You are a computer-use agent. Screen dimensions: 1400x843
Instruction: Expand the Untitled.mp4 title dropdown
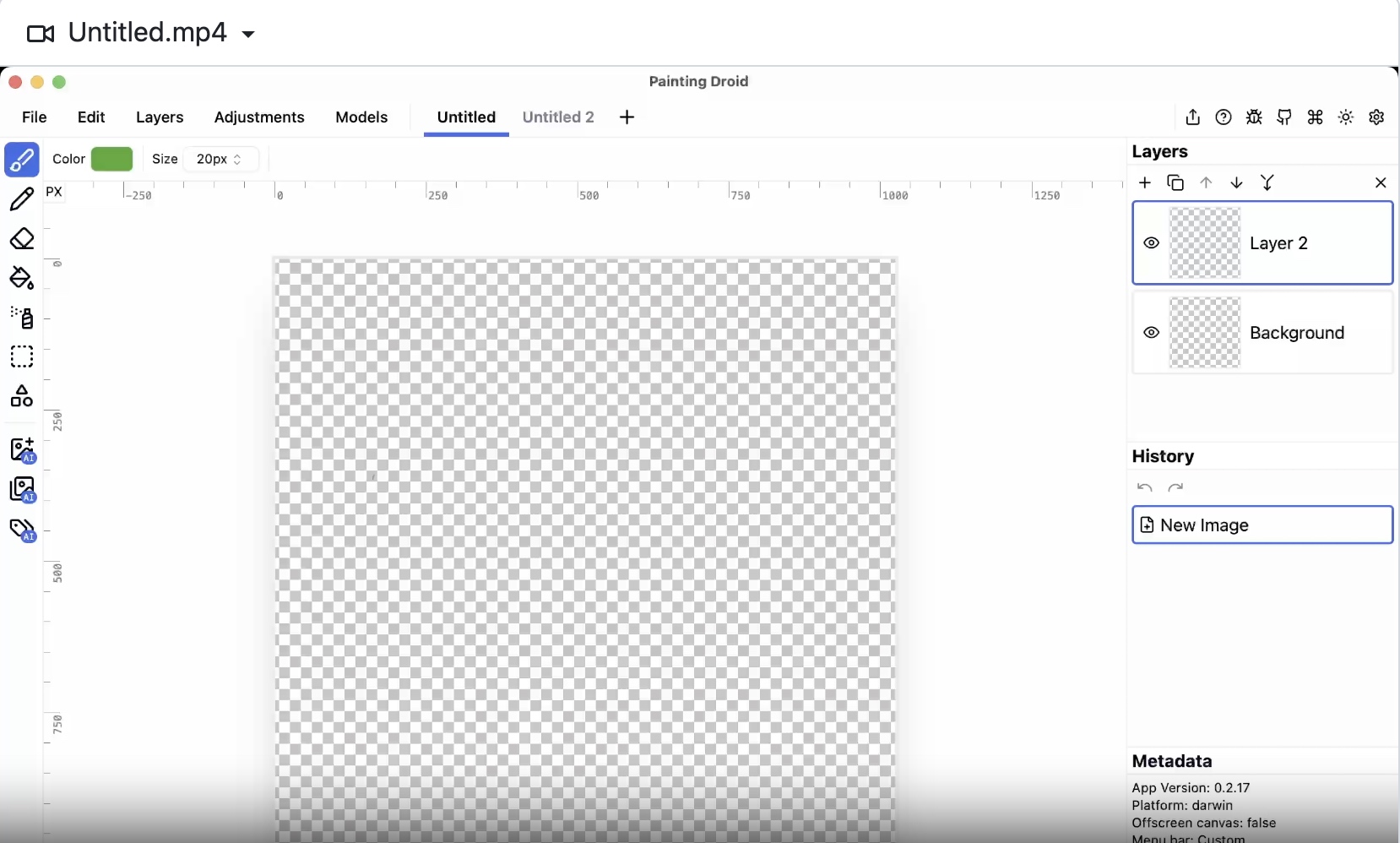[x=248, y=35]
